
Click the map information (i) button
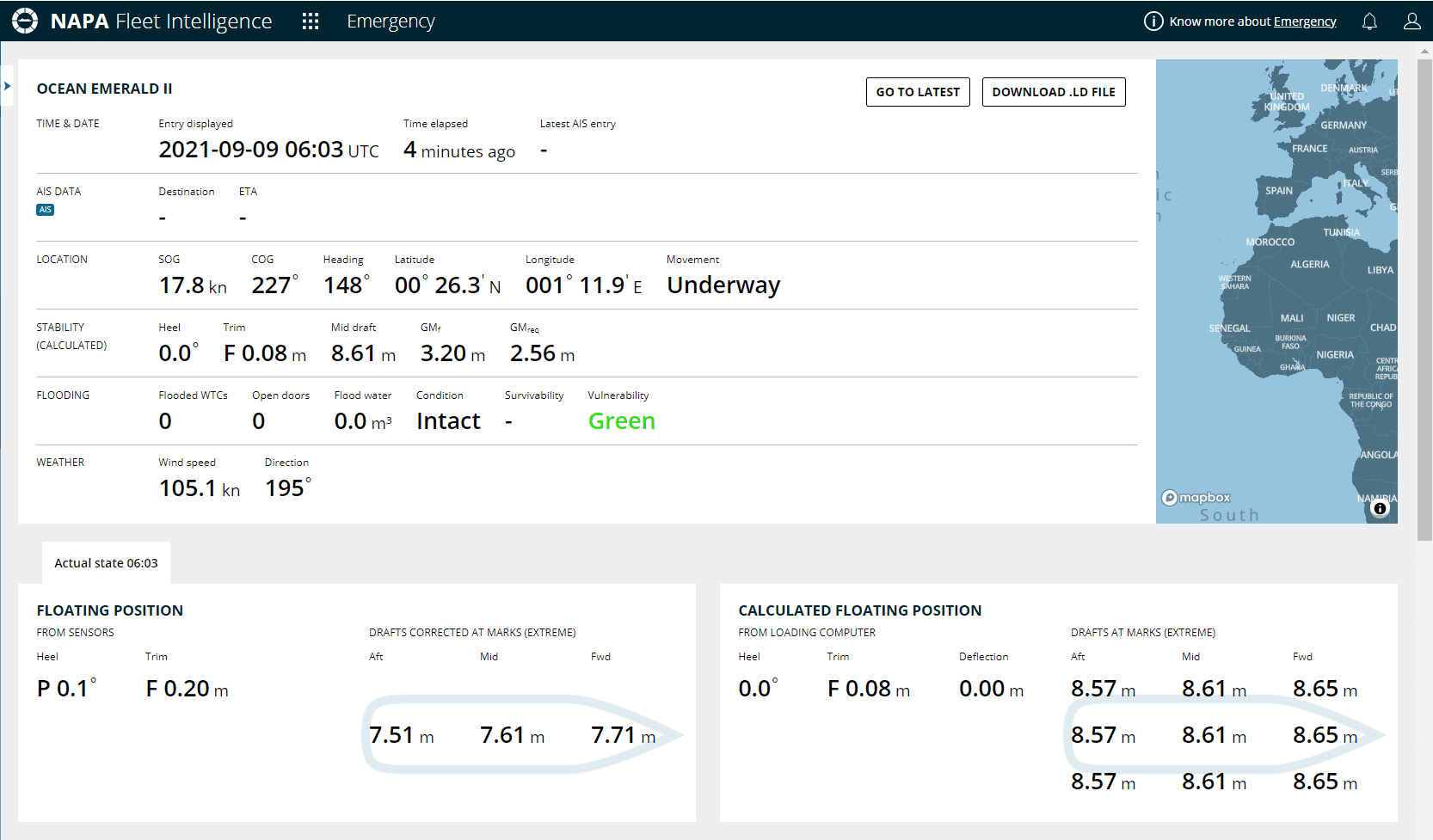1380,509
